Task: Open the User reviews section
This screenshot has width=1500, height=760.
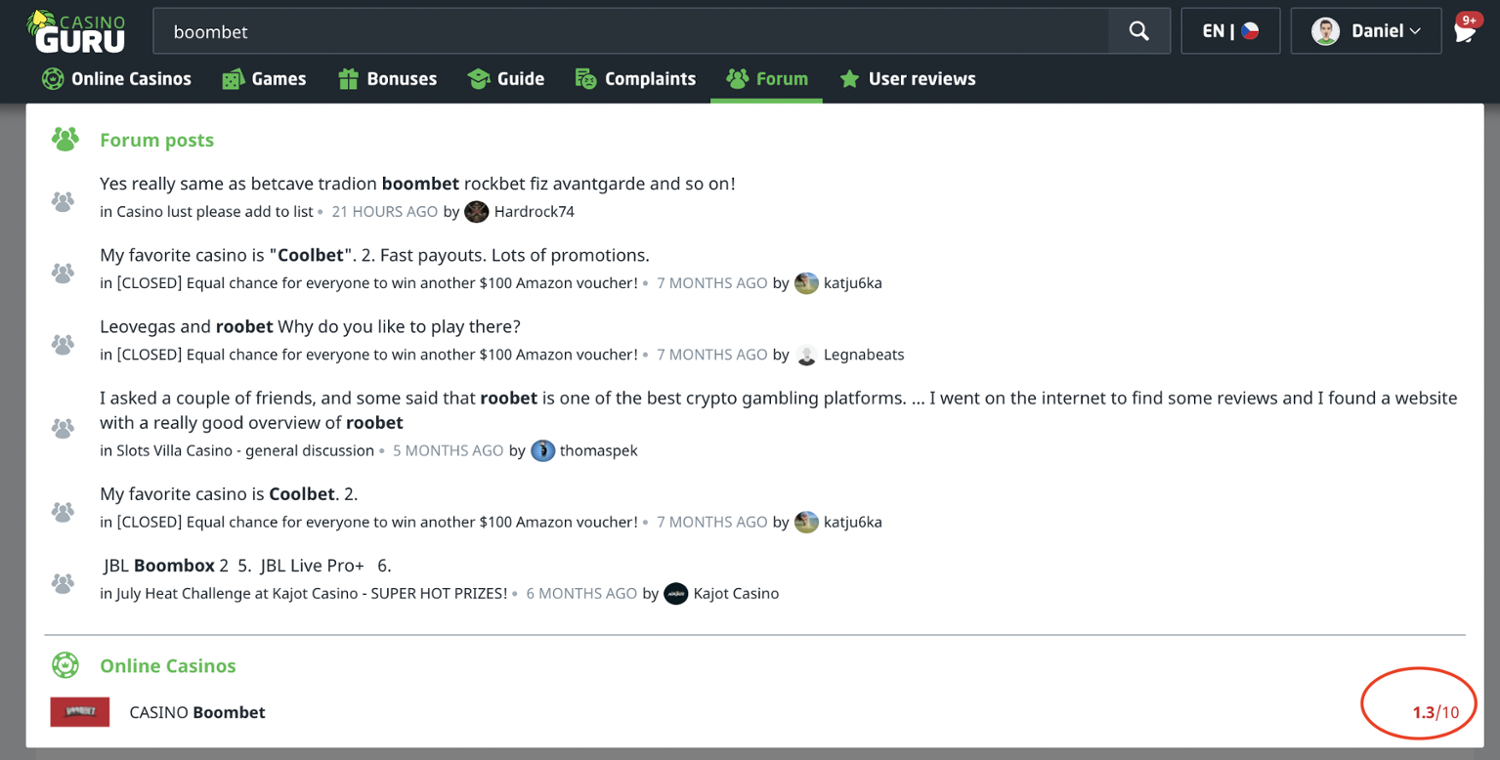Action: click(x=908, y=79)
